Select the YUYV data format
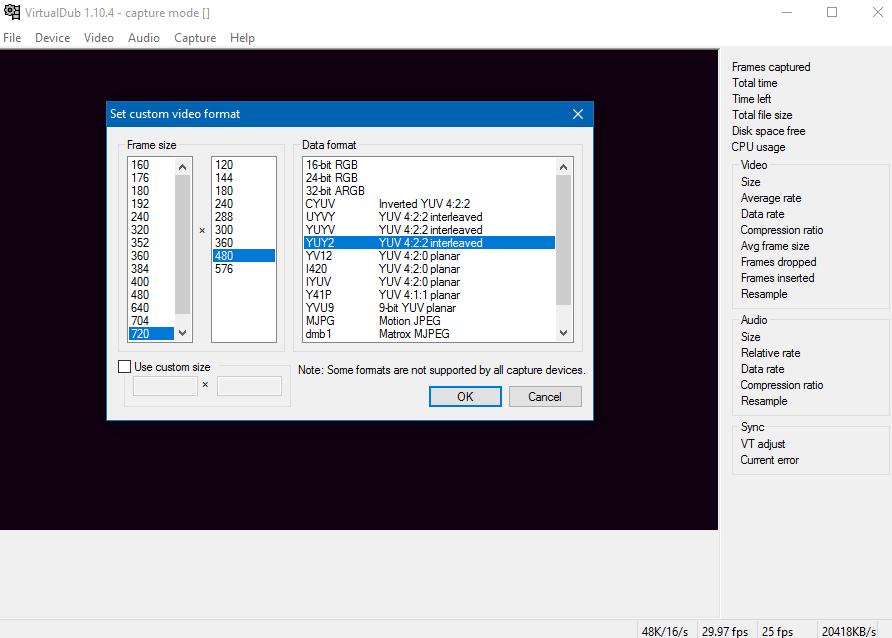The width and height of the screenshot is (892, 638). point(430,230)
